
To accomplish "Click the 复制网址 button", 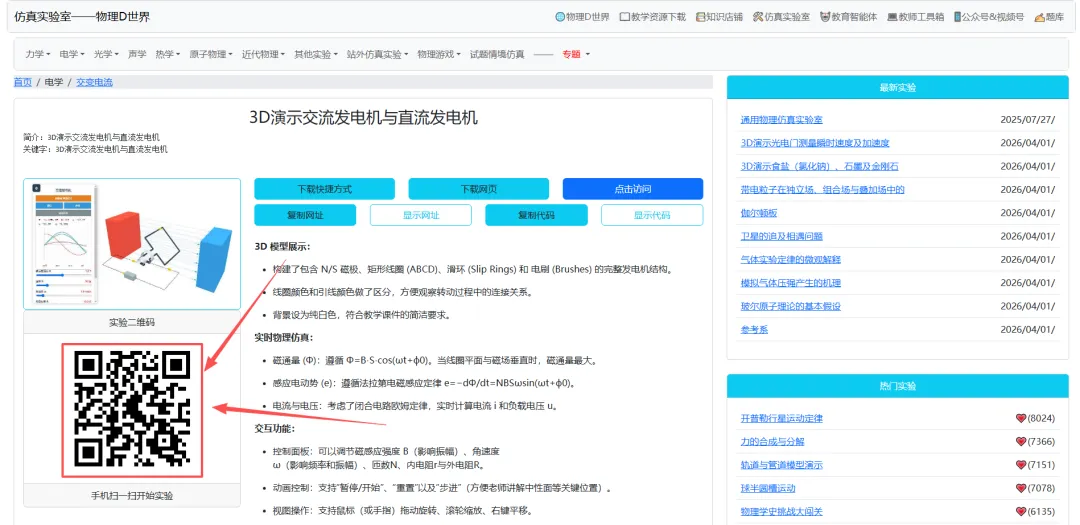I will point(305,215).
